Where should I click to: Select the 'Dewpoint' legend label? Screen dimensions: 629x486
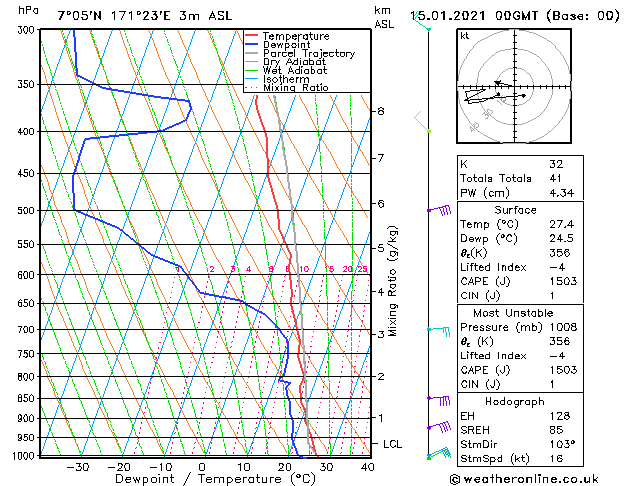coord(286,45)
